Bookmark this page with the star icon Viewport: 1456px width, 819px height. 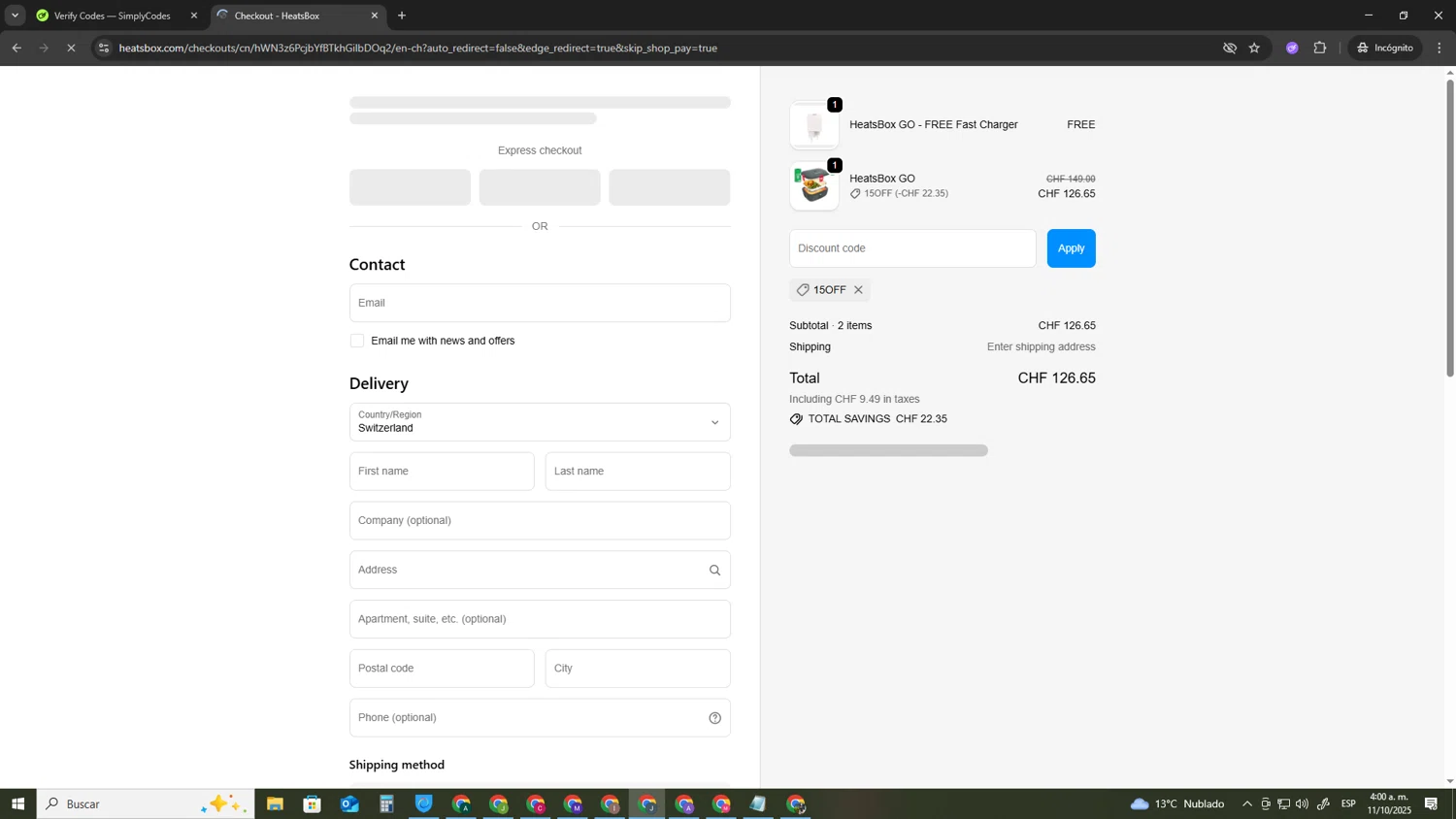pyautogui.click(x=1254, y=48)
